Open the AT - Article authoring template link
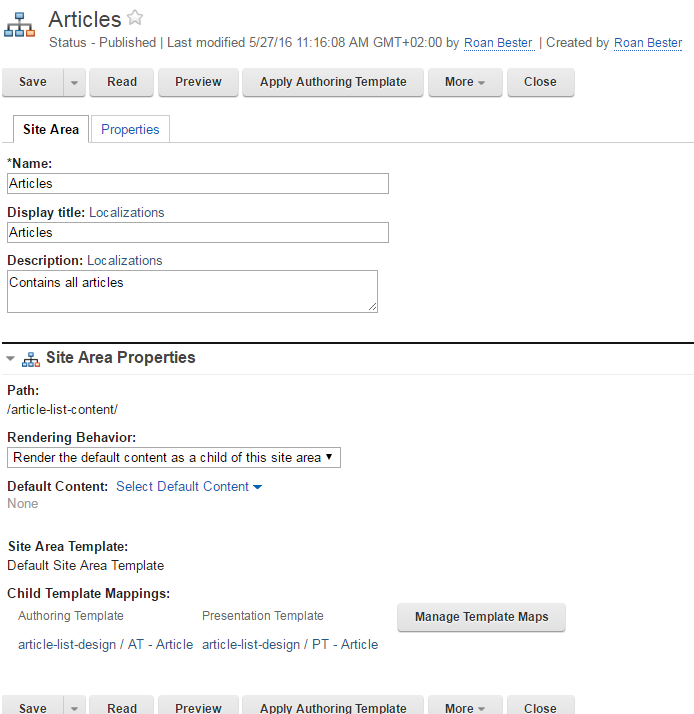694x714 pixels. 105,645
